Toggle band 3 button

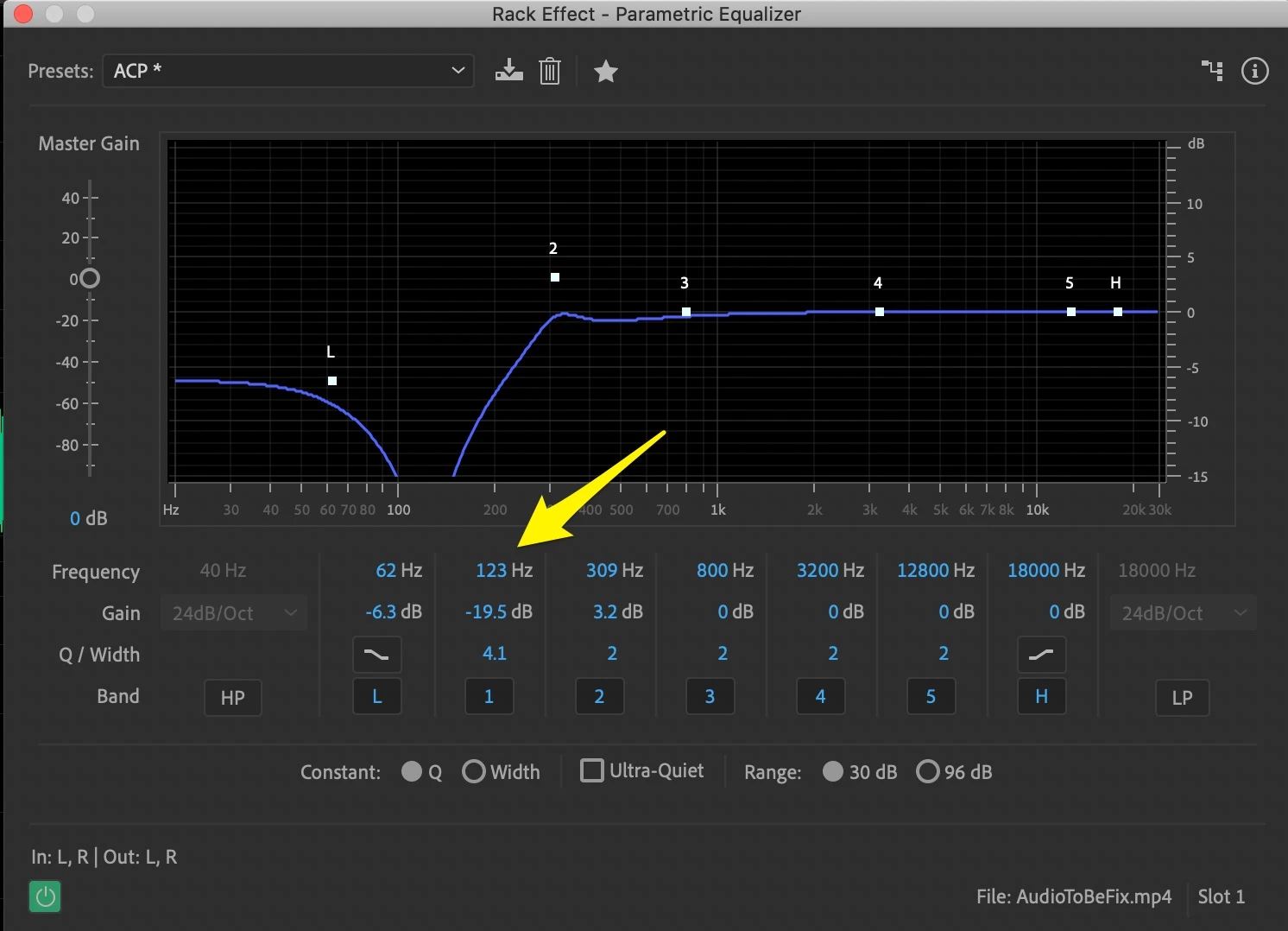tap(710, 696)
